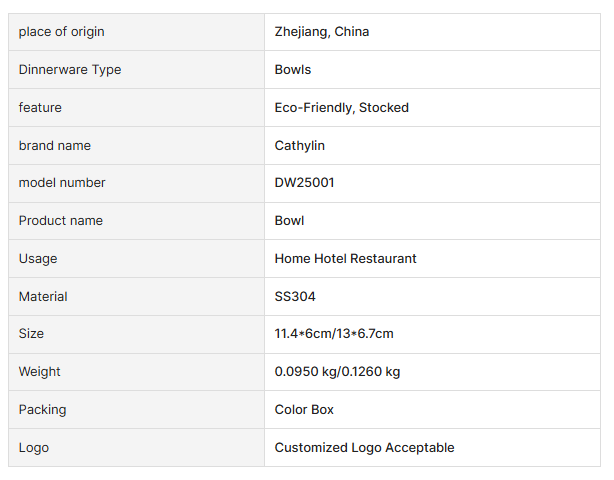614x480 pixels.
Task: Select the 'model number' label
Action: pyautogui.click(x=62, y=183)
